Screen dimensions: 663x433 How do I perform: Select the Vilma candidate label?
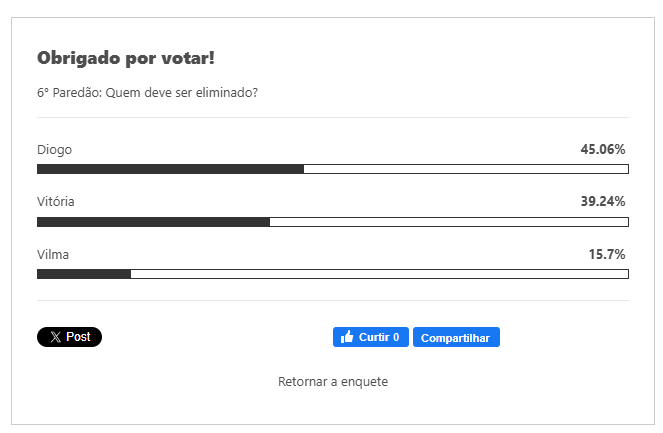[x=53, y=255]
